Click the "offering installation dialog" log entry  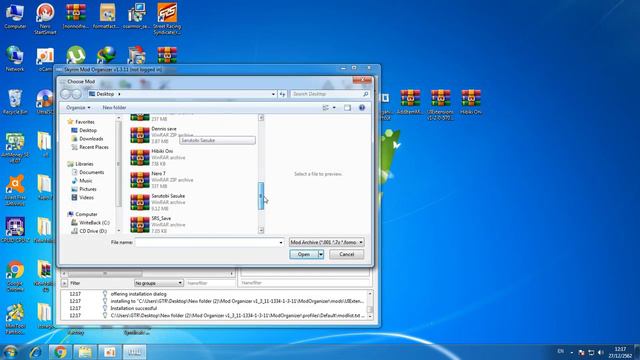[x=138, y=294]
